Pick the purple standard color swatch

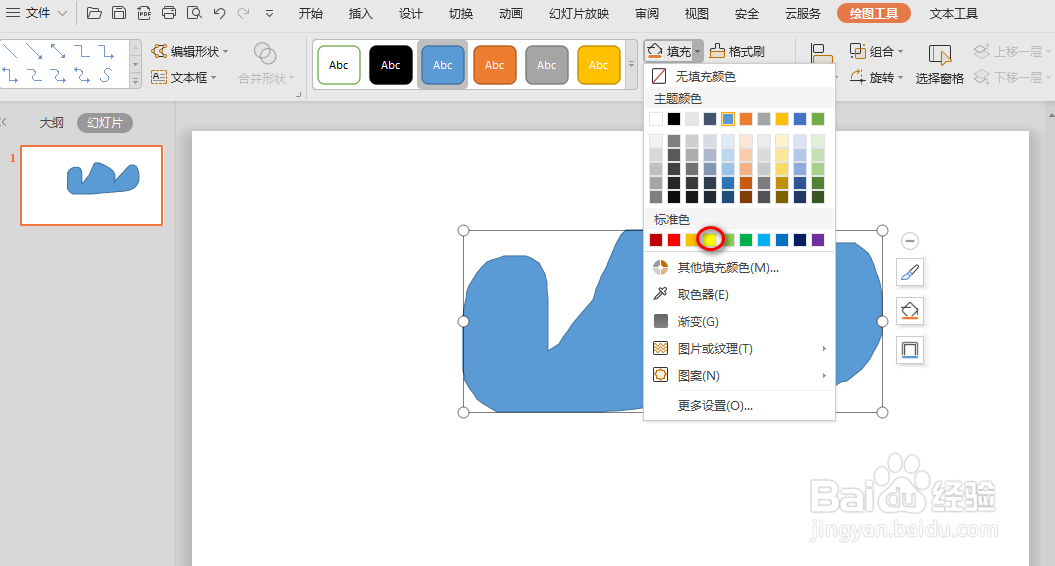click(817, 240)
